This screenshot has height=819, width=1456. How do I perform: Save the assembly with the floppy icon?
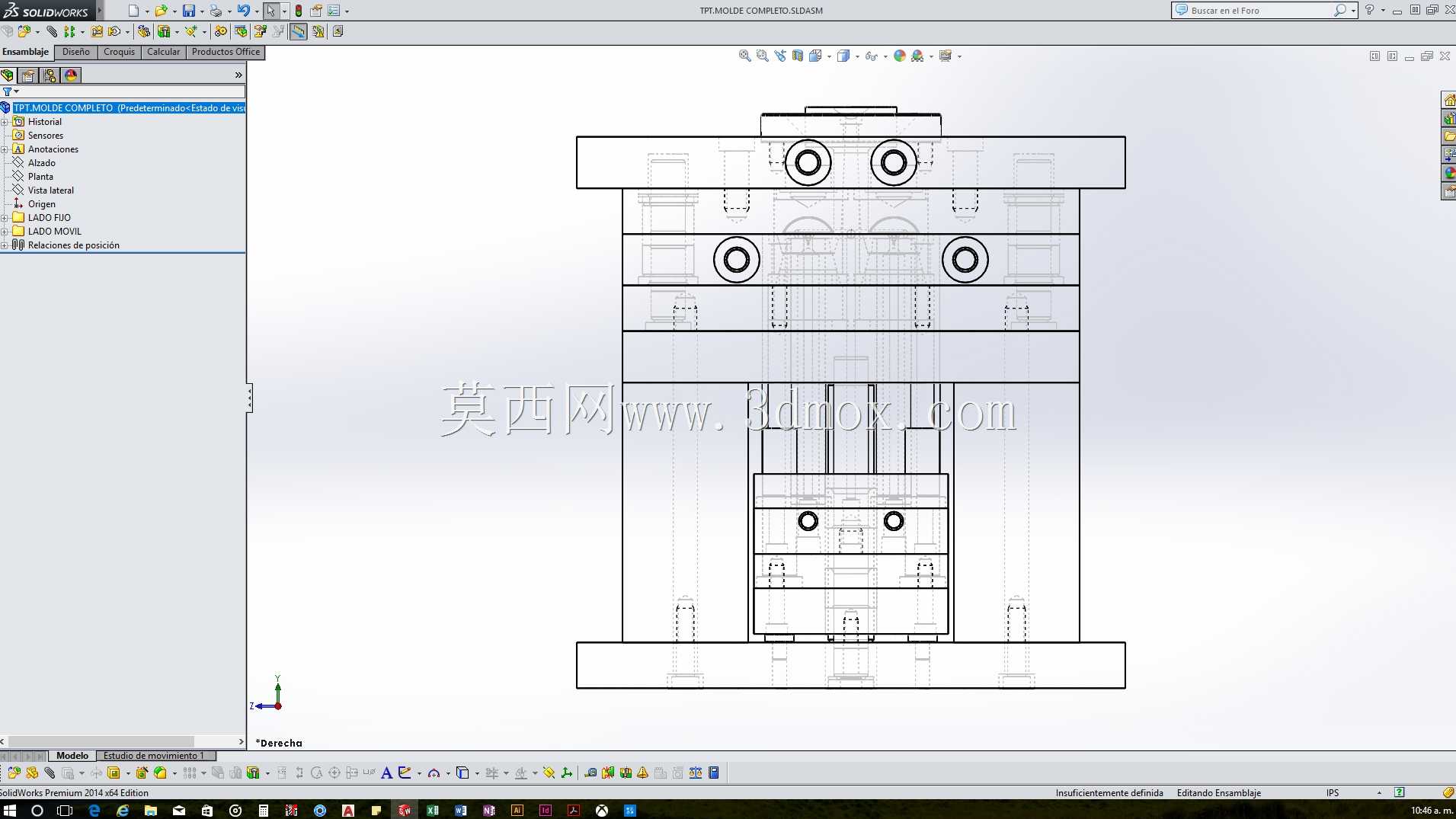click(188, 11)
